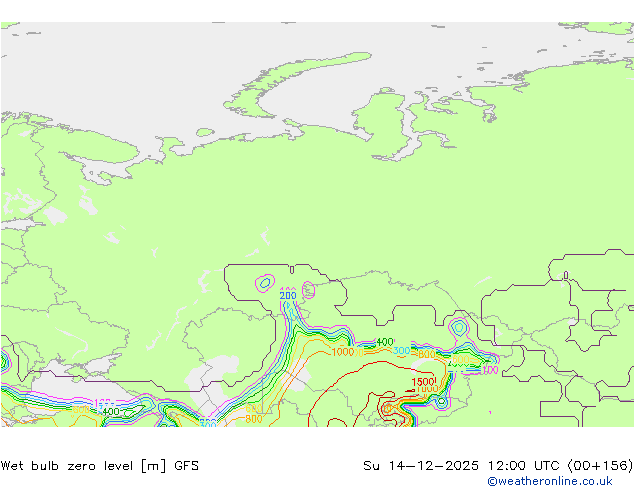Click the '1000' label directly beneath '1500'
Image resolution: width=634 pixels, height=490 pixels.
coord(427,389)
